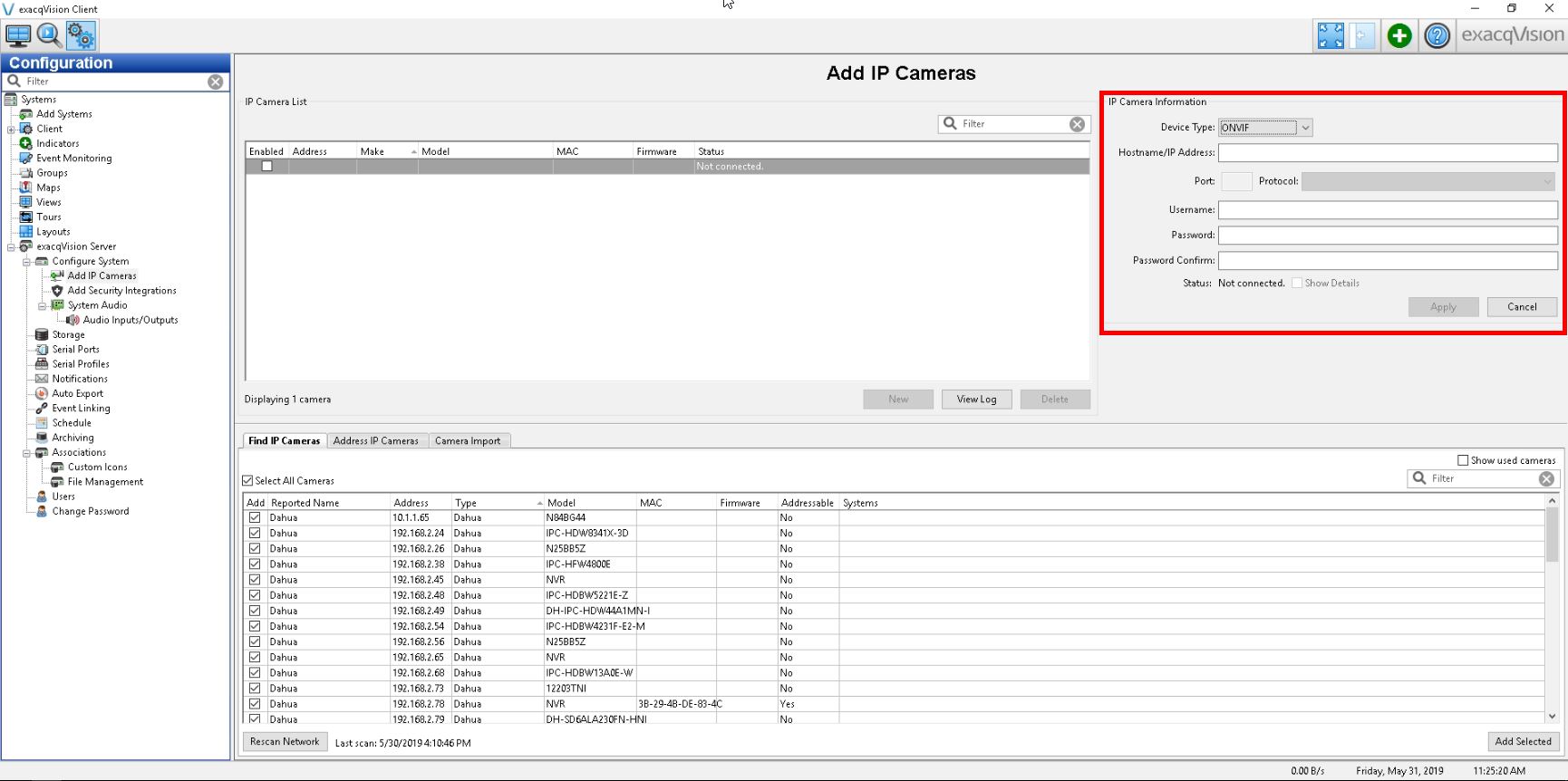Toggle Enabled checkbox in IP Camera List row

[266, 167]
